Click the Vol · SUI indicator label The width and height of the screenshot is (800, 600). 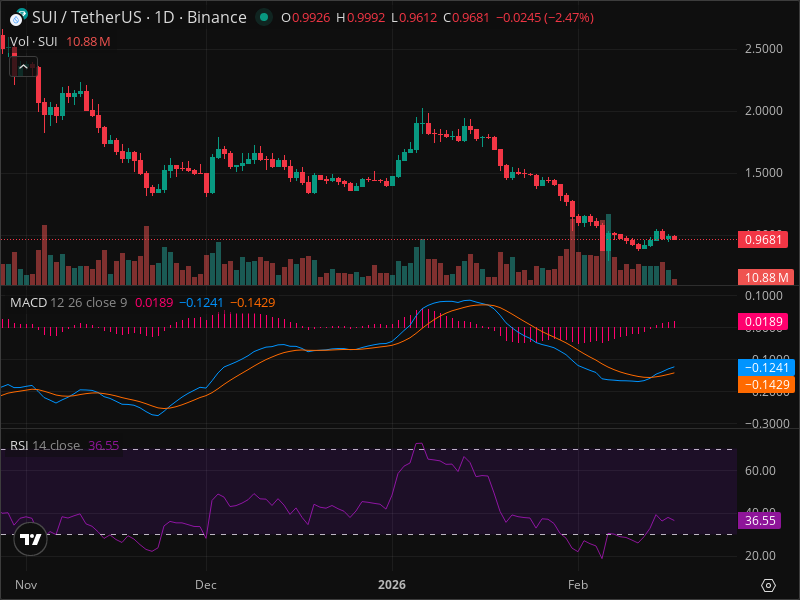(34, 42)
